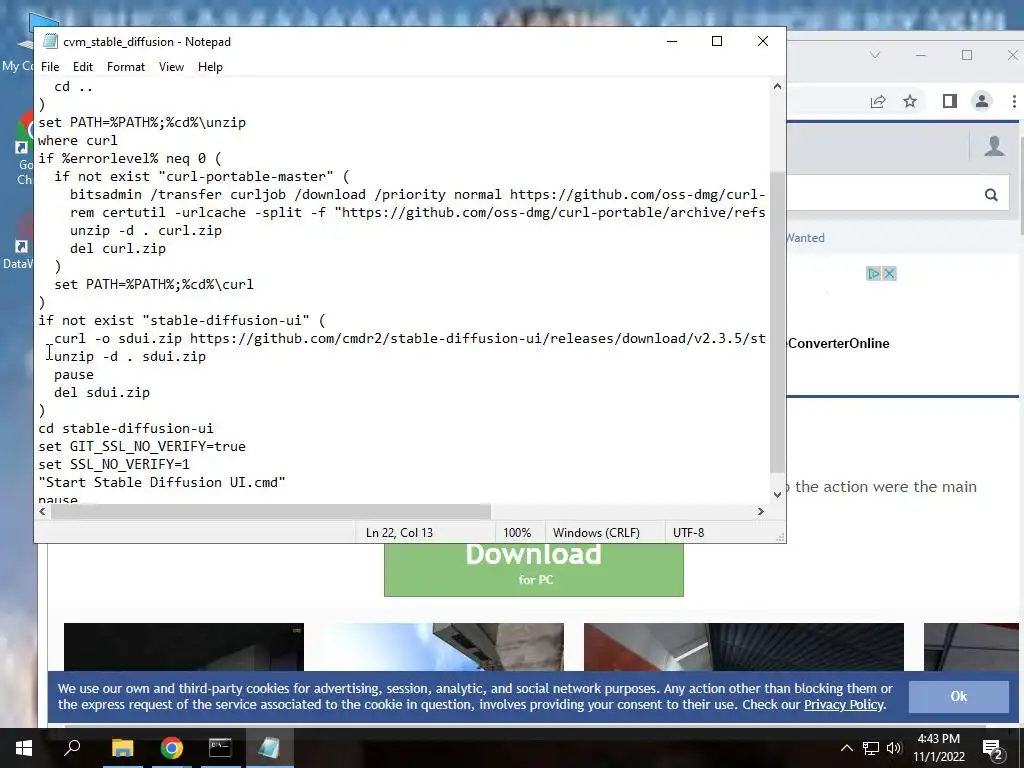1024x768 pixels.
Task: Open the notification center icon
Action: point(993,748)
